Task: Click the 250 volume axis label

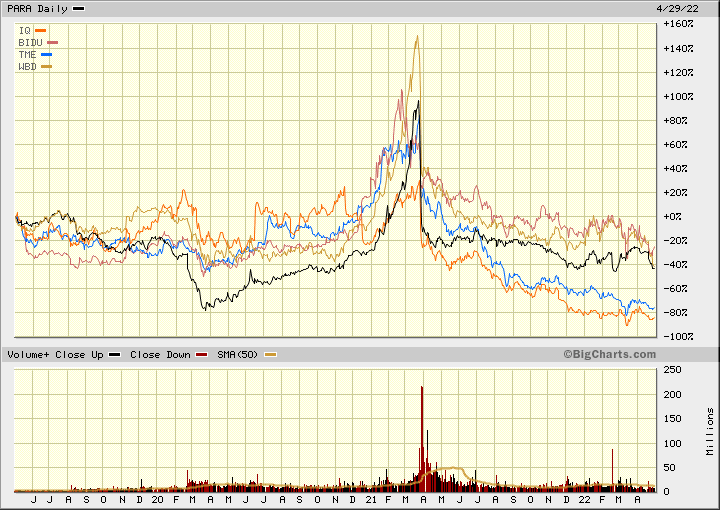Action: tap(673, 370)
